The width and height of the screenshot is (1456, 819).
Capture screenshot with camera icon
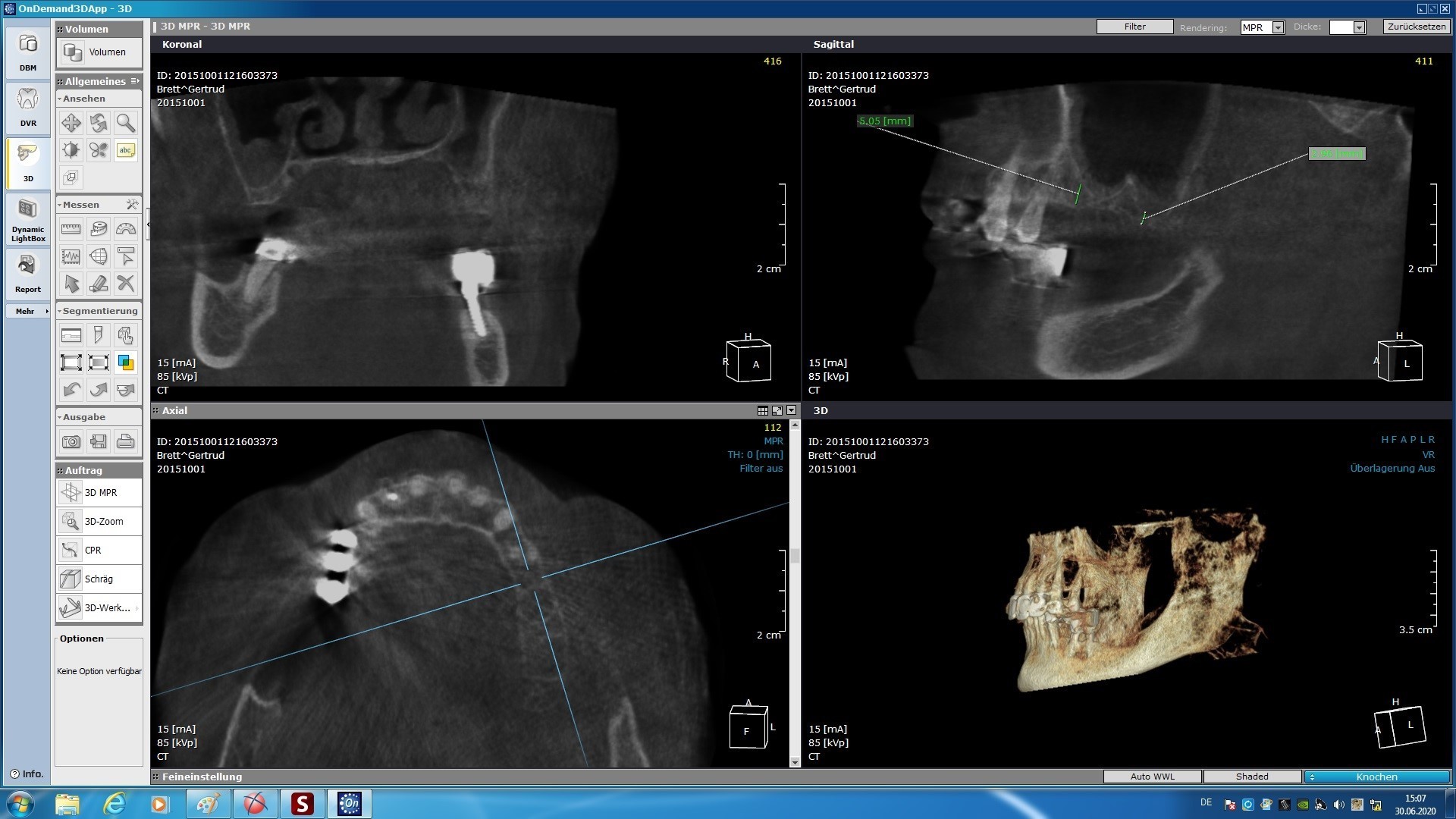(x=71, y=441)
